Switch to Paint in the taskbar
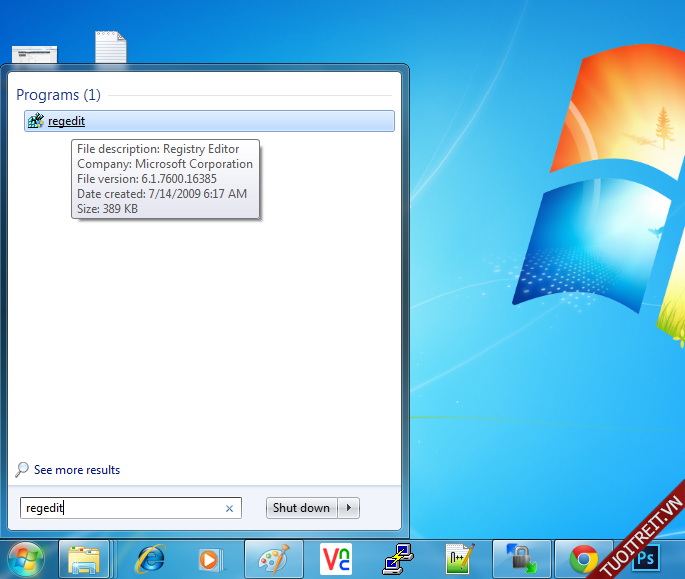Screen dimensions: 685x579 [x=273, y=559]
